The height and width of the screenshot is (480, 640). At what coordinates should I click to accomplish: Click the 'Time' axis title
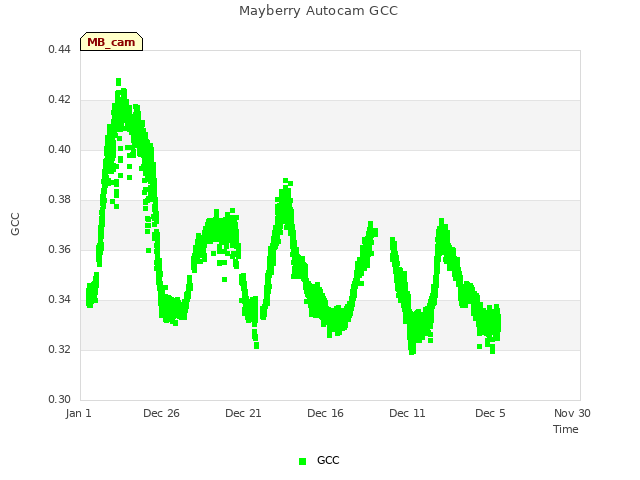tap(566, 429)
